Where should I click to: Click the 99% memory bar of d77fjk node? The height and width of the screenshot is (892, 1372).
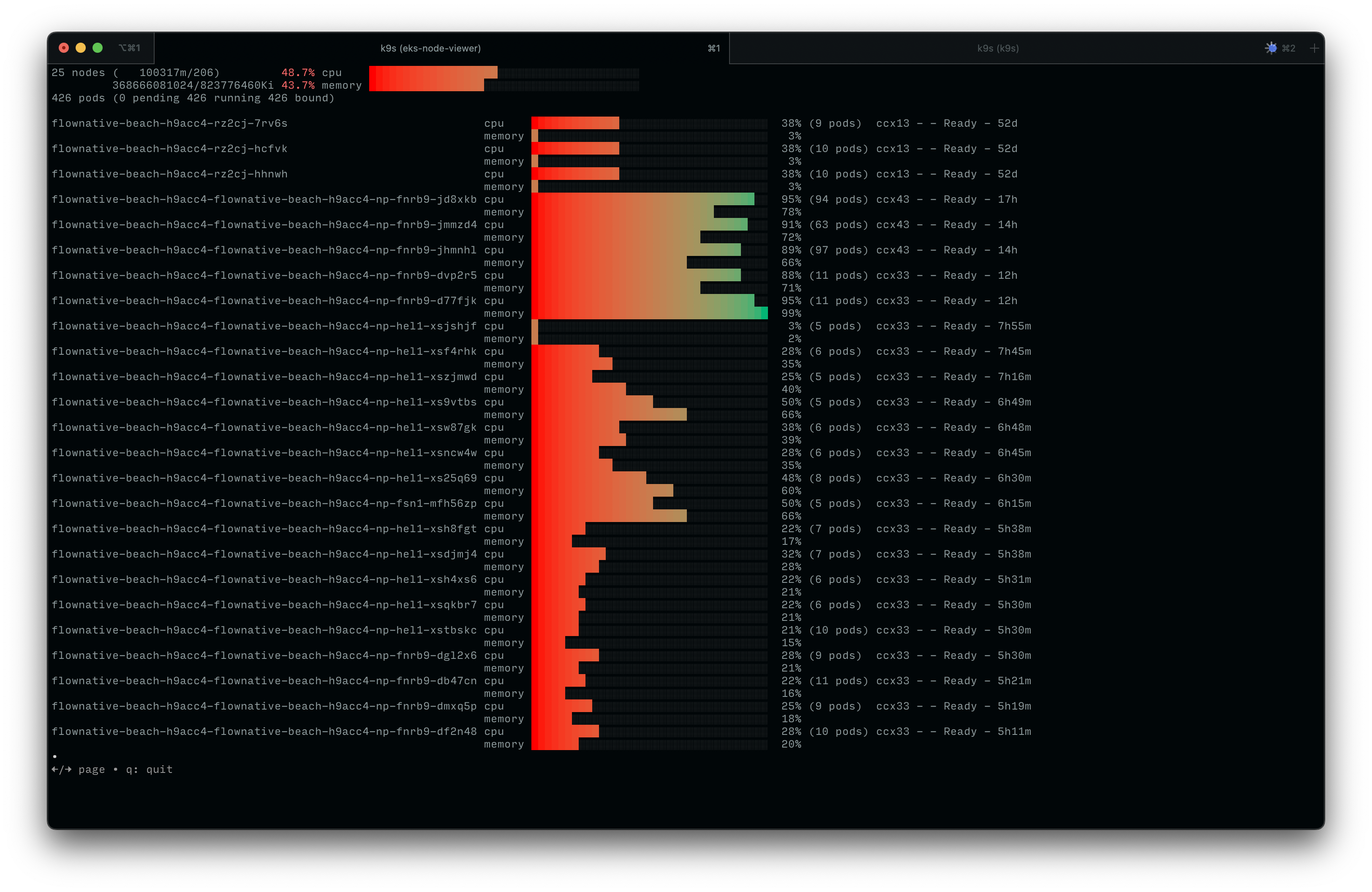[650, 313]
